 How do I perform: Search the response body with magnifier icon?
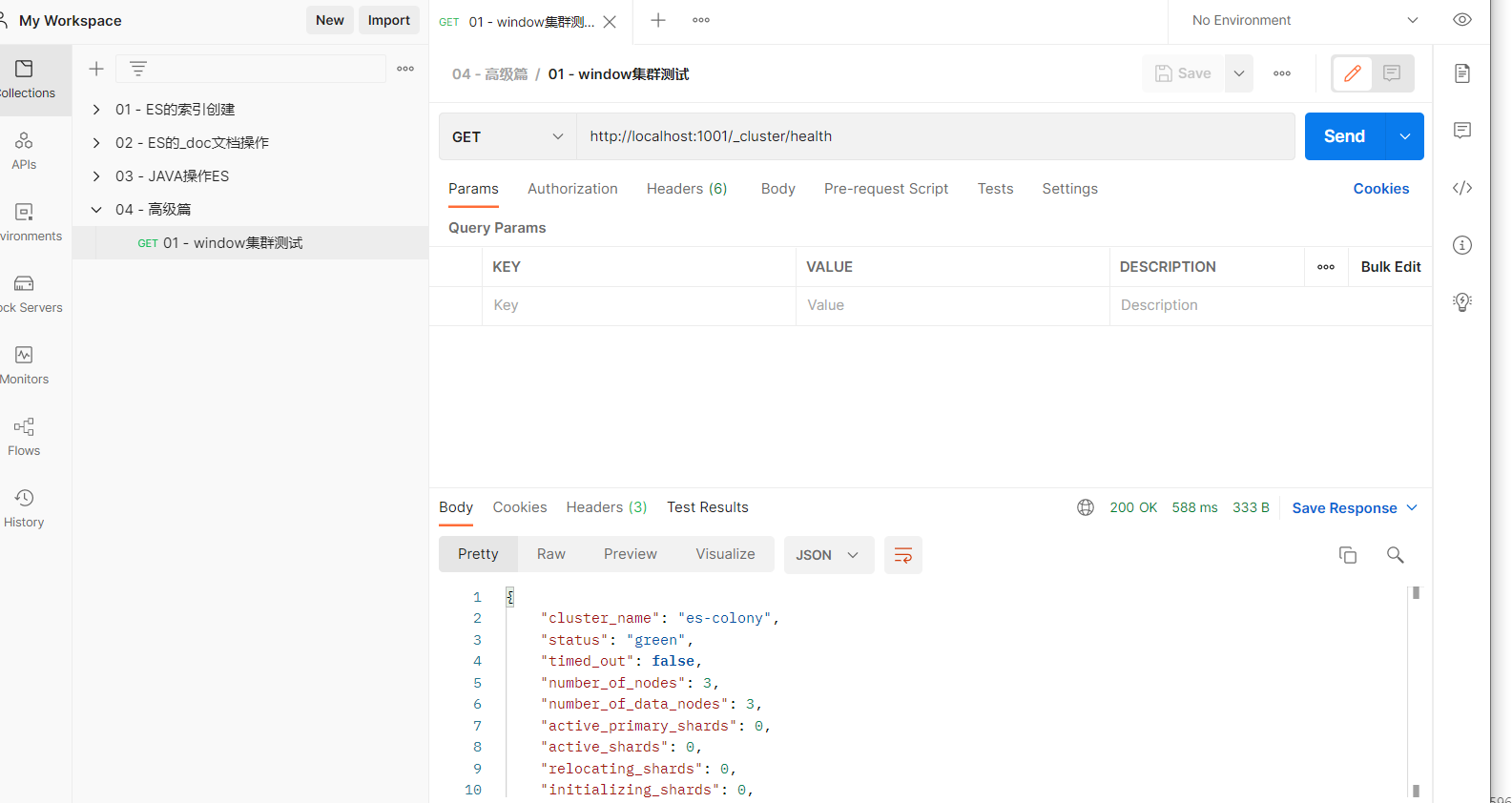(1395, 555)
